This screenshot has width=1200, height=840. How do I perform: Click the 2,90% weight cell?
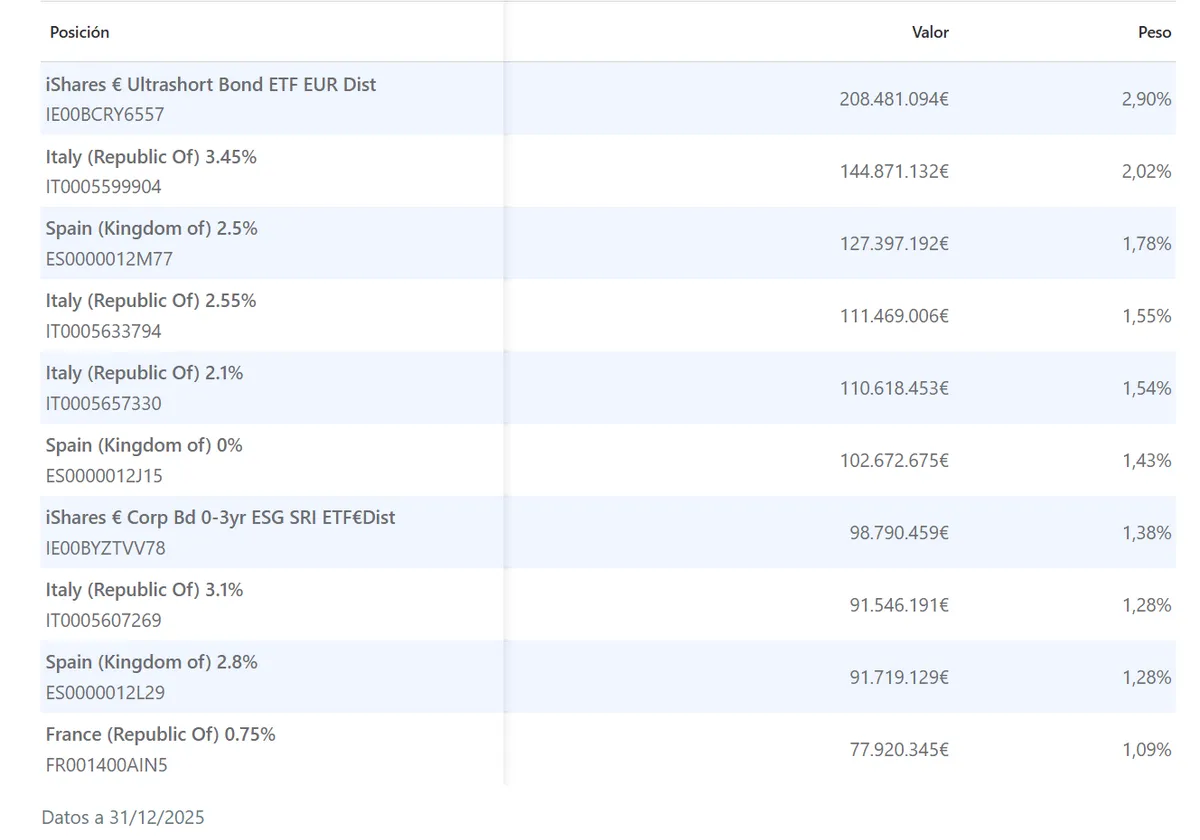click(1146, 100)
